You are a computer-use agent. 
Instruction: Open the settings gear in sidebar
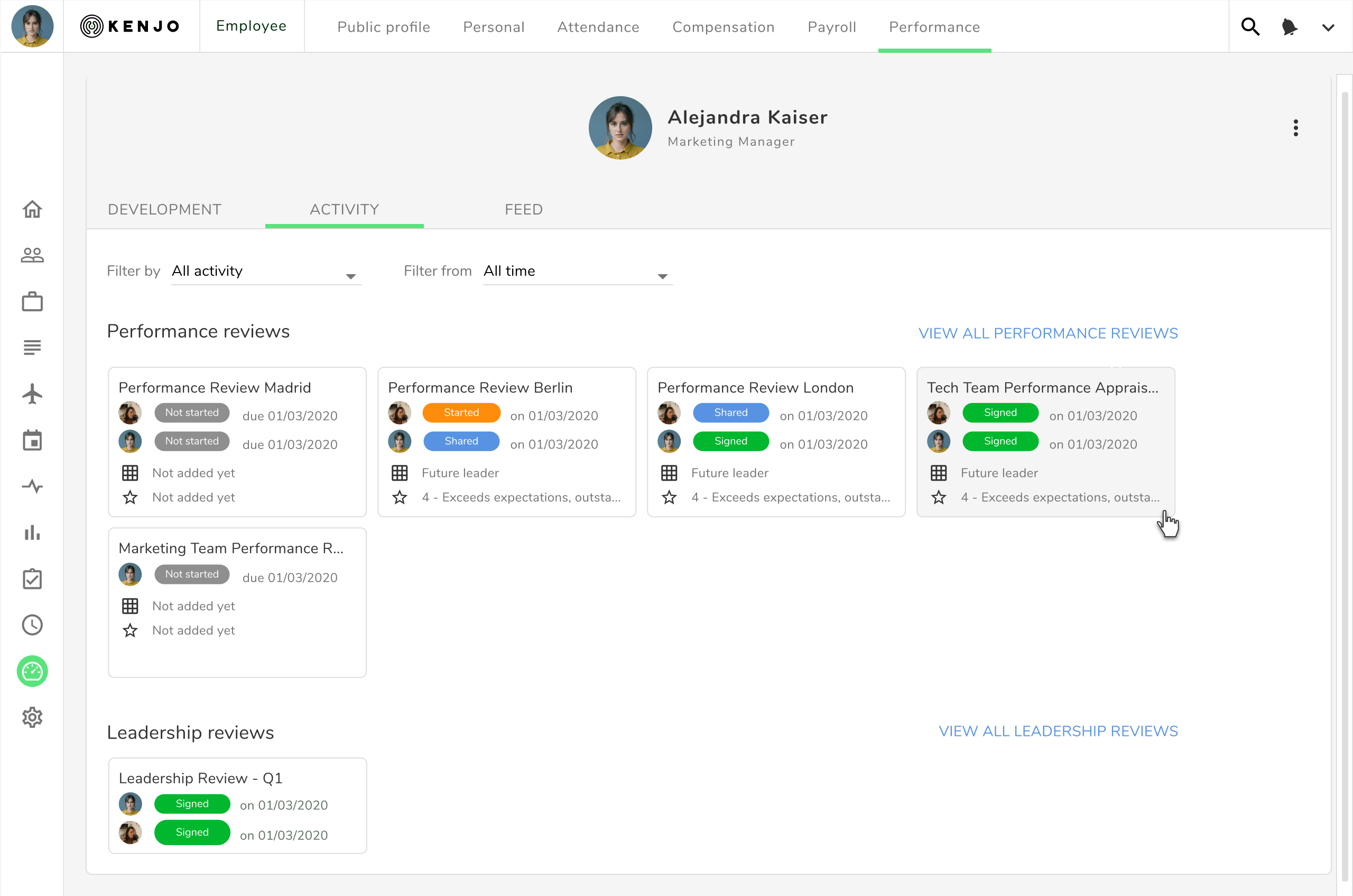click(32, 717)
